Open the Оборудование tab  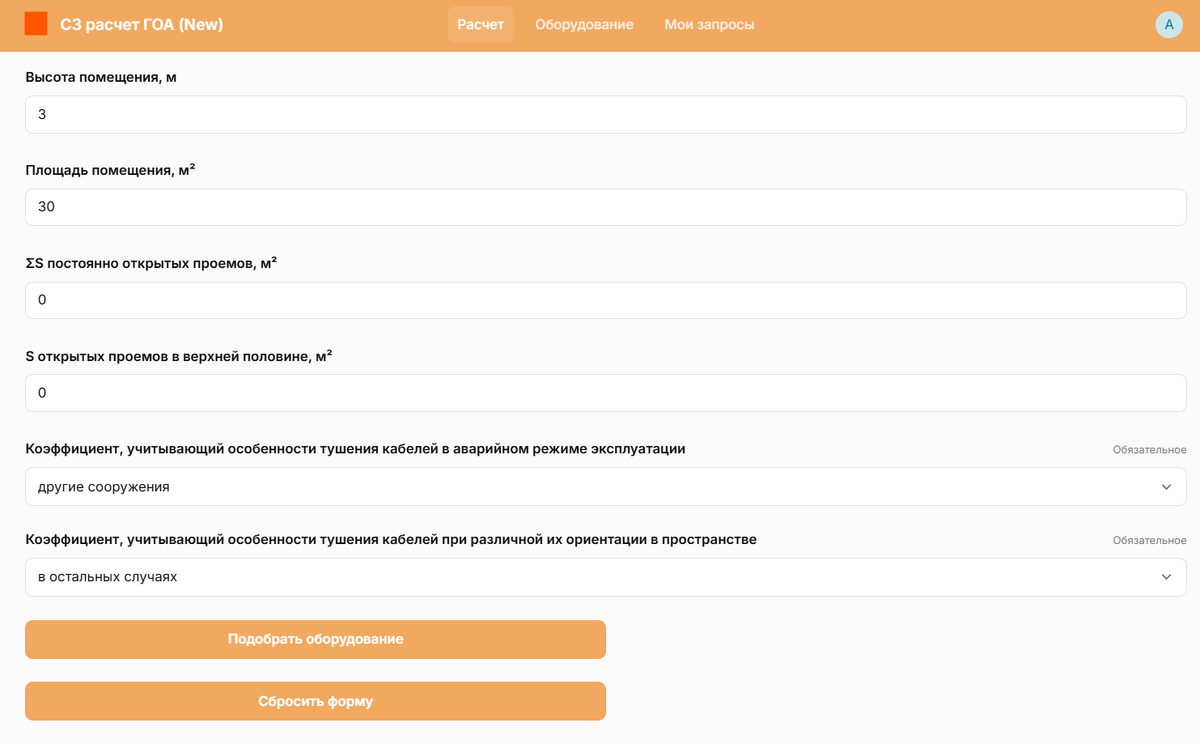[x=584, y=24]
